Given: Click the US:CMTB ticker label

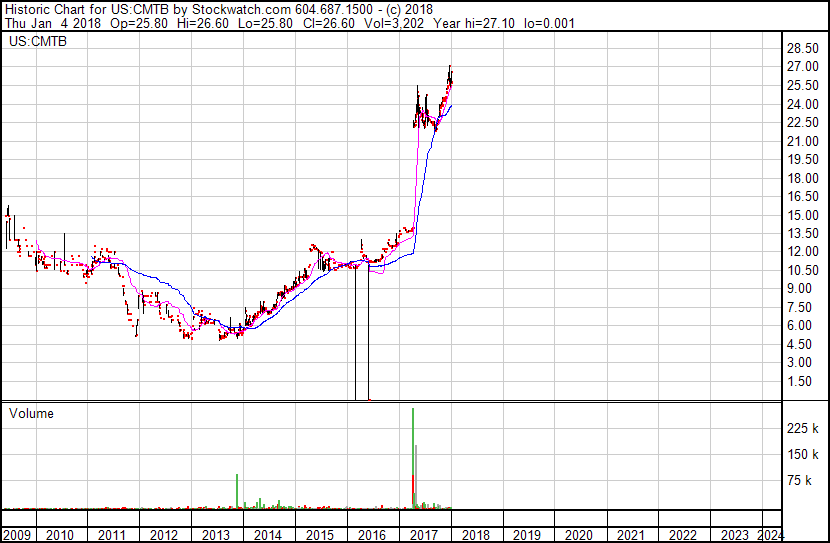Looking at the screenshot, I should coord(33,42).
